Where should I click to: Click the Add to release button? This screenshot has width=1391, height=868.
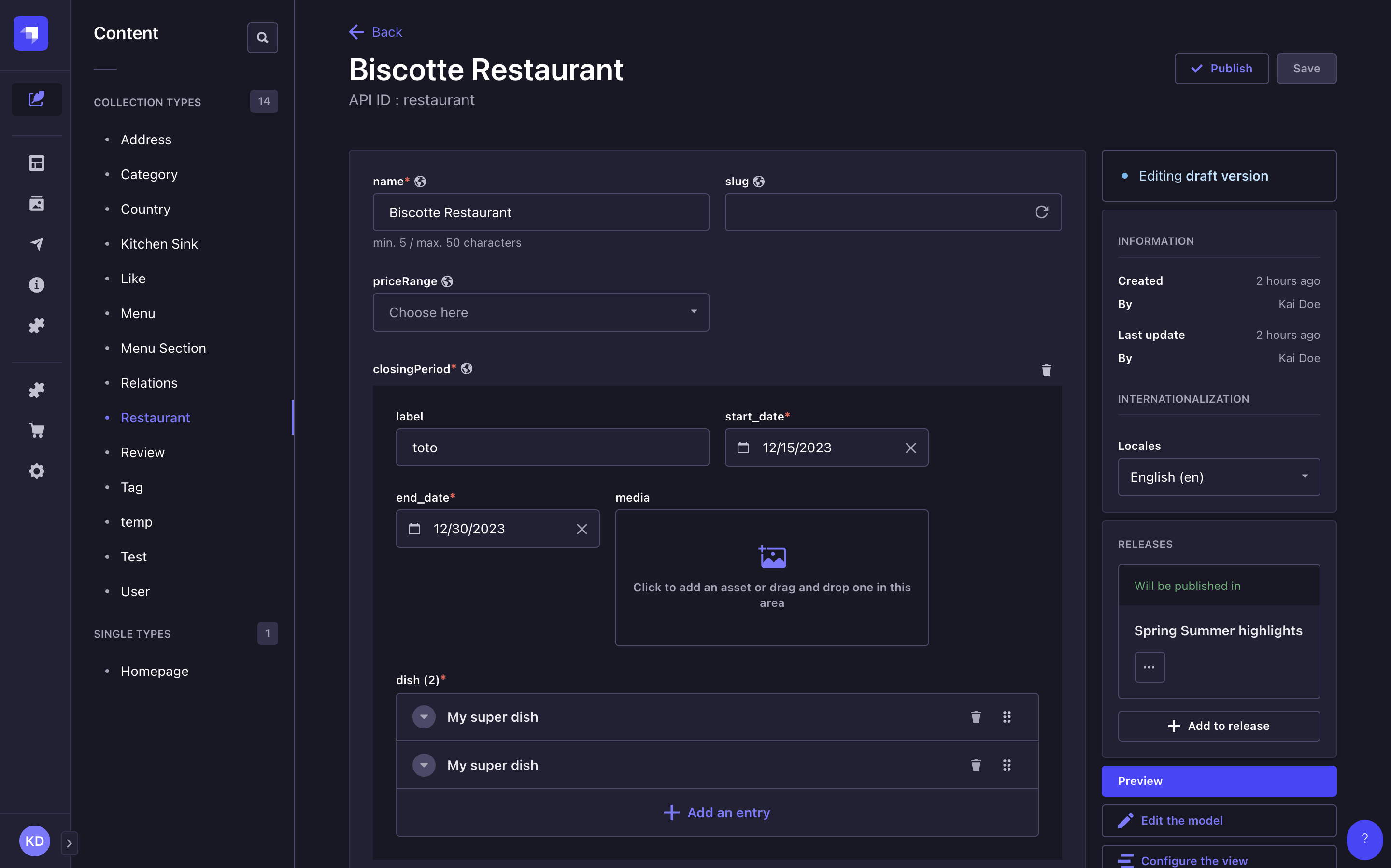[x=1219, y=726]
